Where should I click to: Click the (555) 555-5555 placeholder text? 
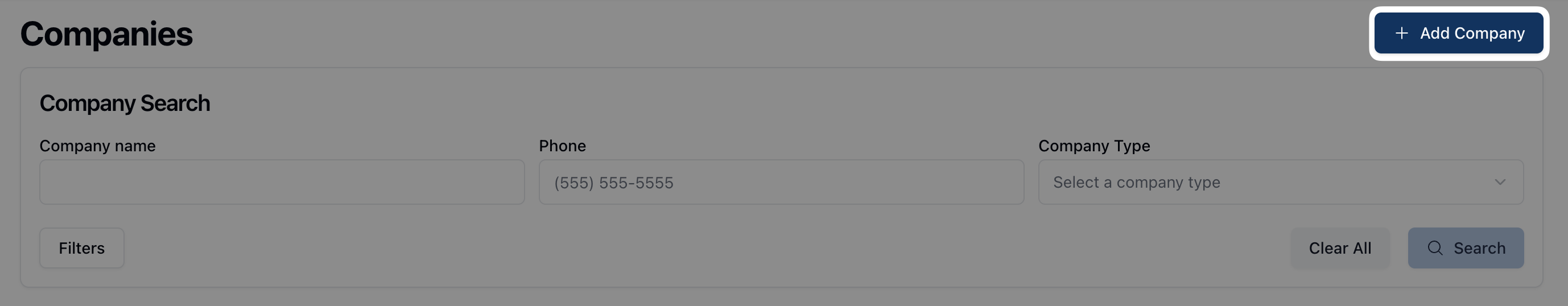click(x=613, y=183)
